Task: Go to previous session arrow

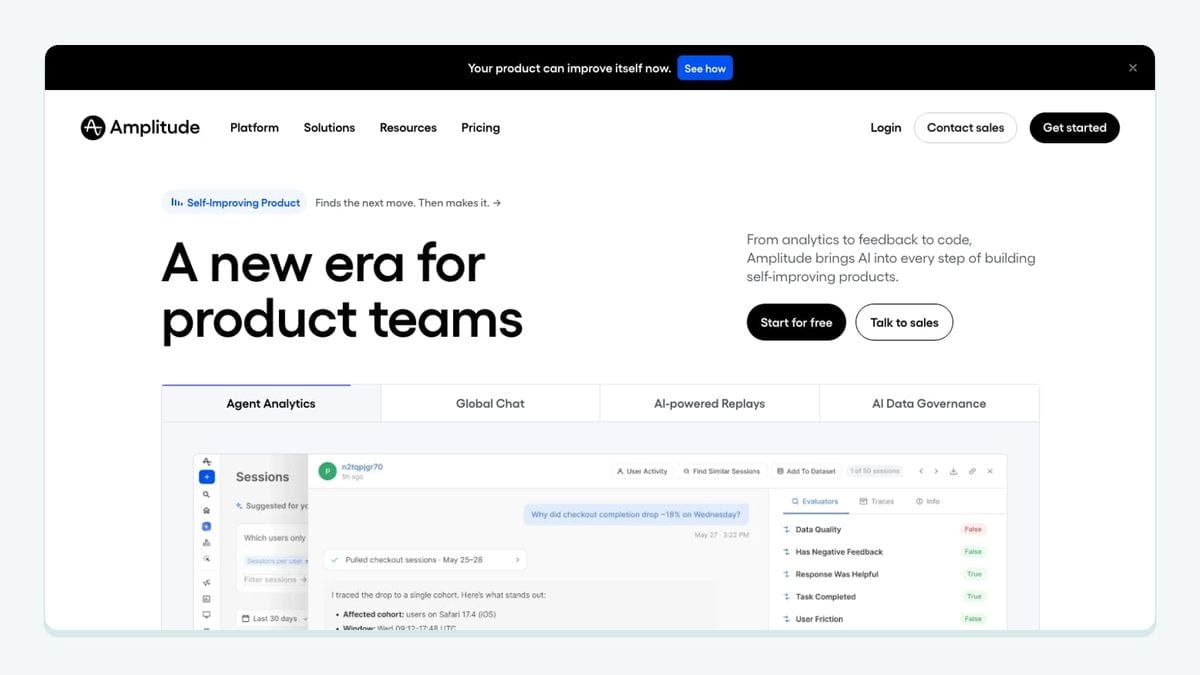Action: coord(921,471)
